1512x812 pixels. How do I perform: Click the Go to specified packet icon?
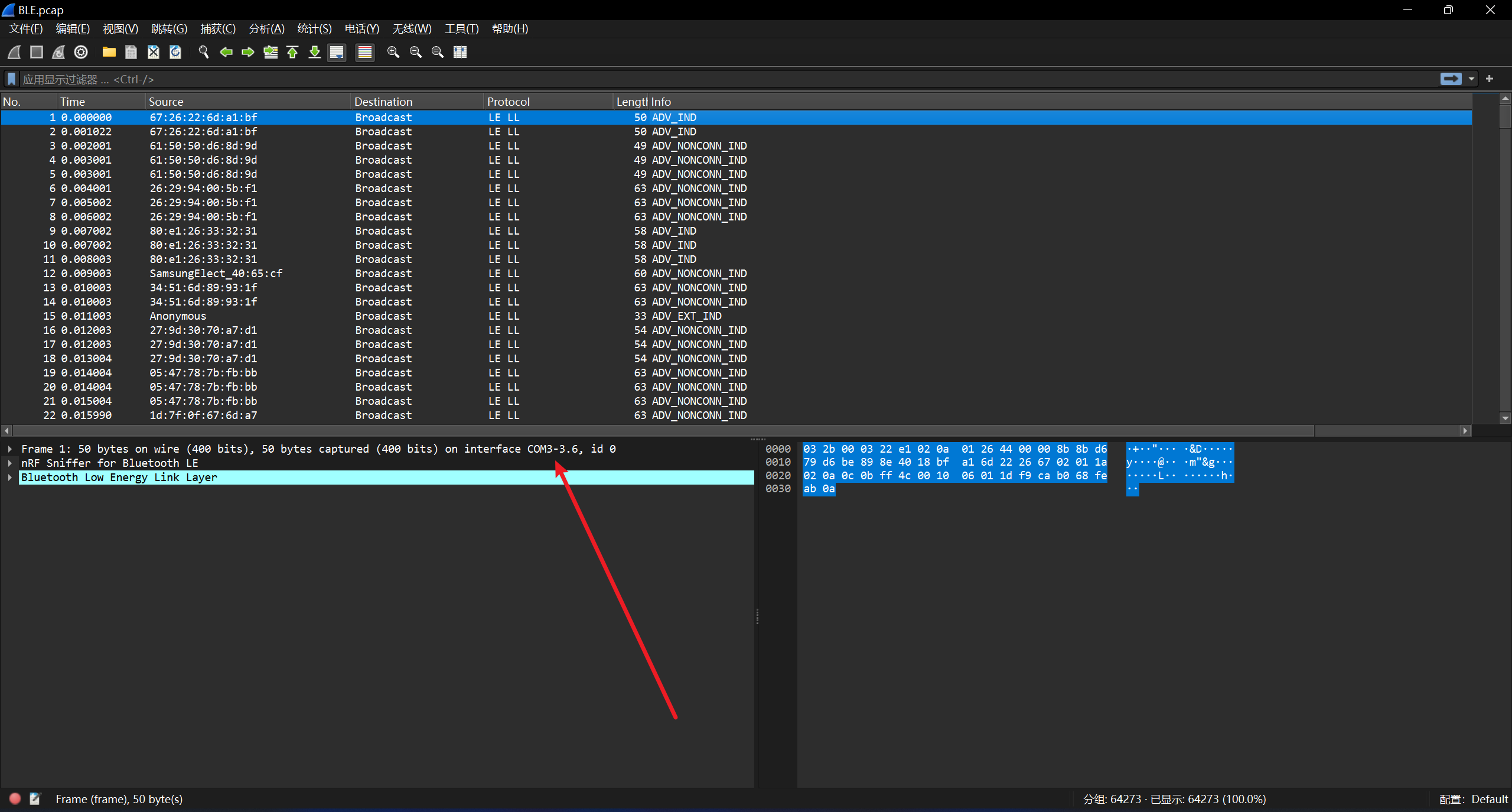271,52
